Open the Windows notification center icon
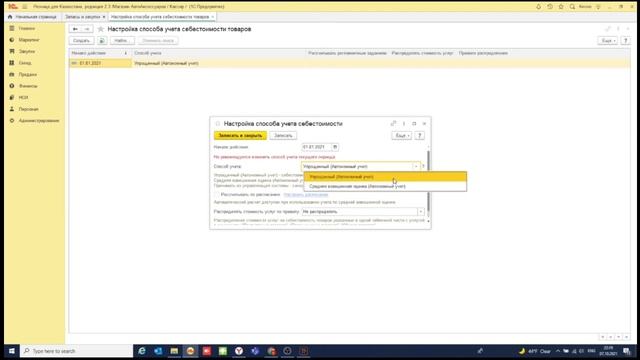Screen dimensions: 640x360 pyautogui.click(x=627, y=351)
